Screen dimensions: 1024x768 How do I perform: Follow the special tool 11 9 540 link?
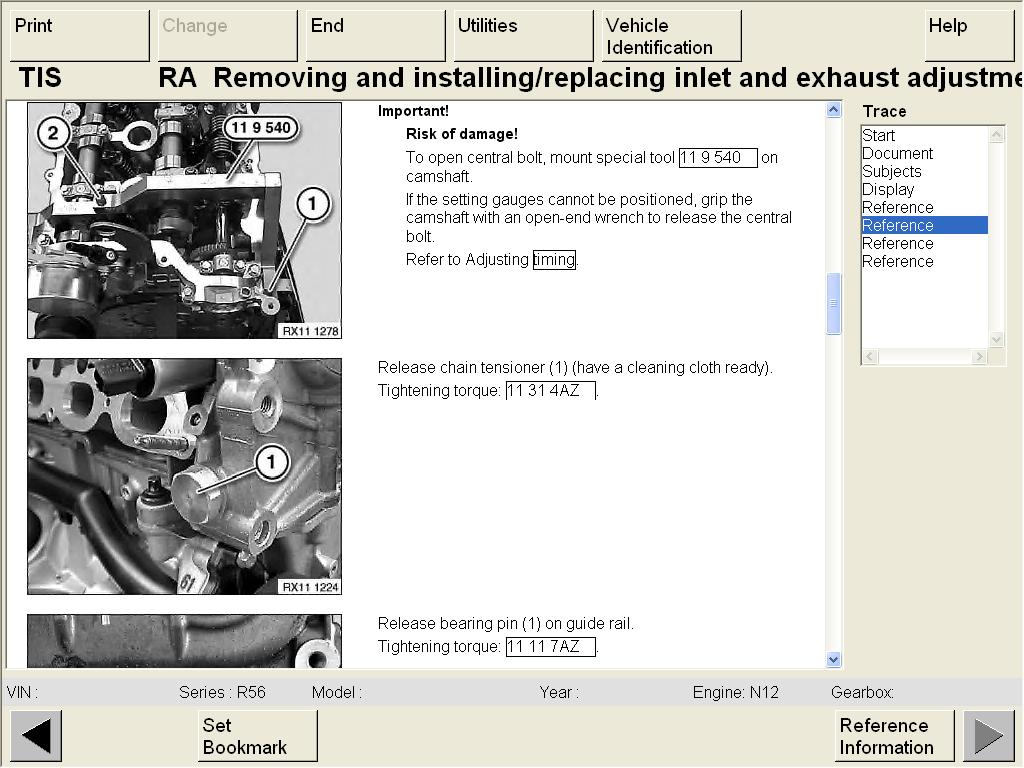click(717, 158)
